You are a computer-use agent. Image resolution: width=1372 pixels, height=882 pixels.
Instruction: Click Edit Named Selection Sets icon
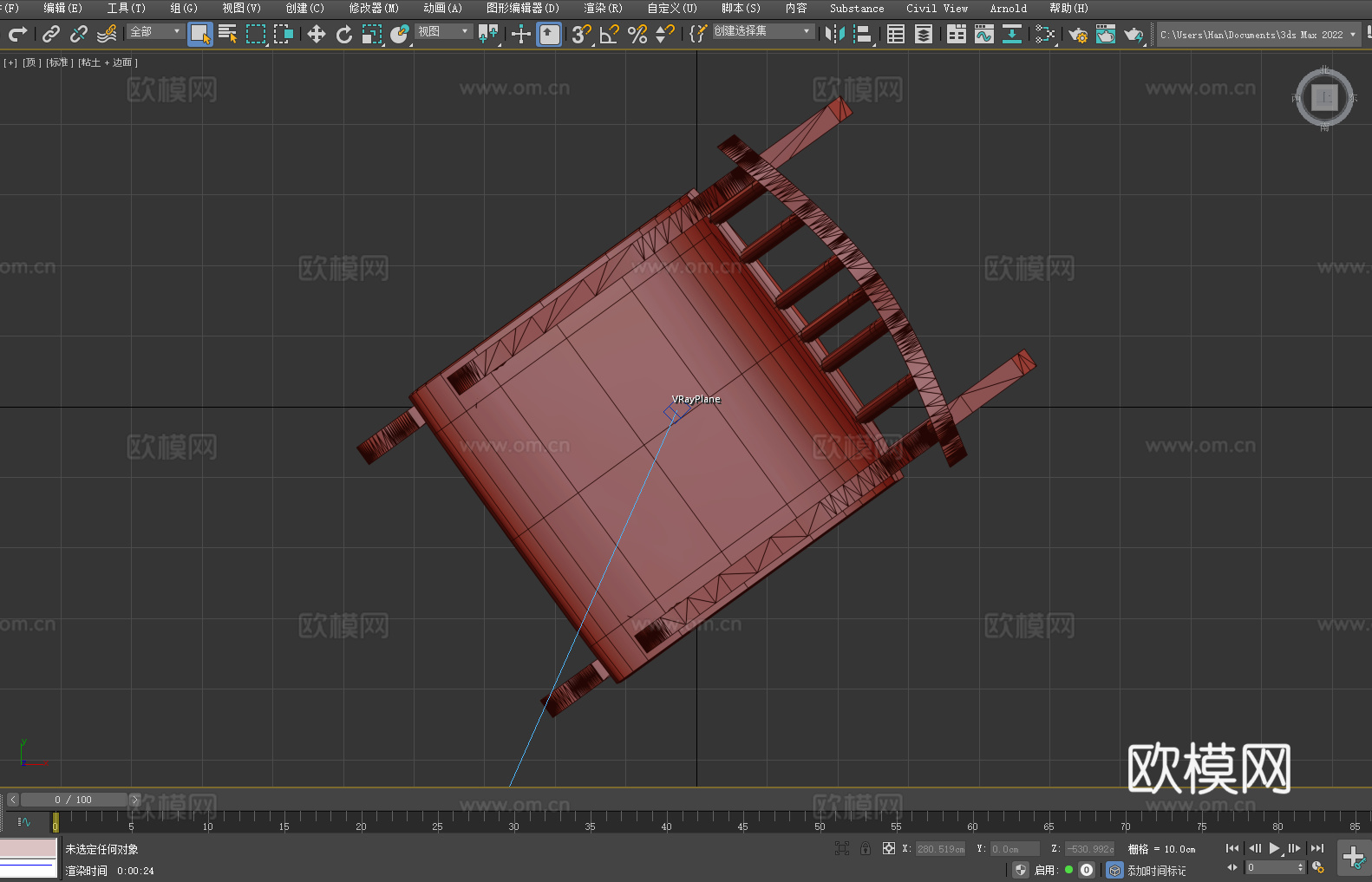click(698, 34)
